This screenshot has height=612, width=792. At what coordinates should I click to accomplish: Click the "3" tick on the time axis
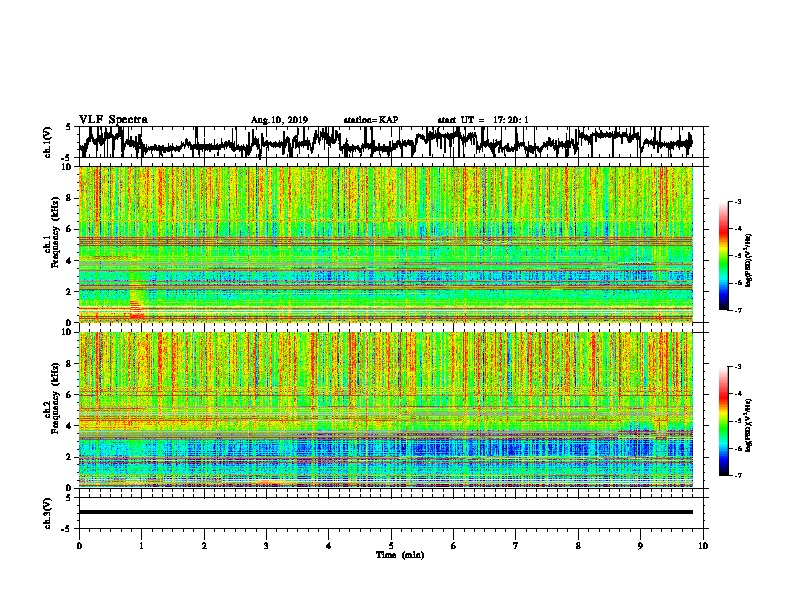266,546
